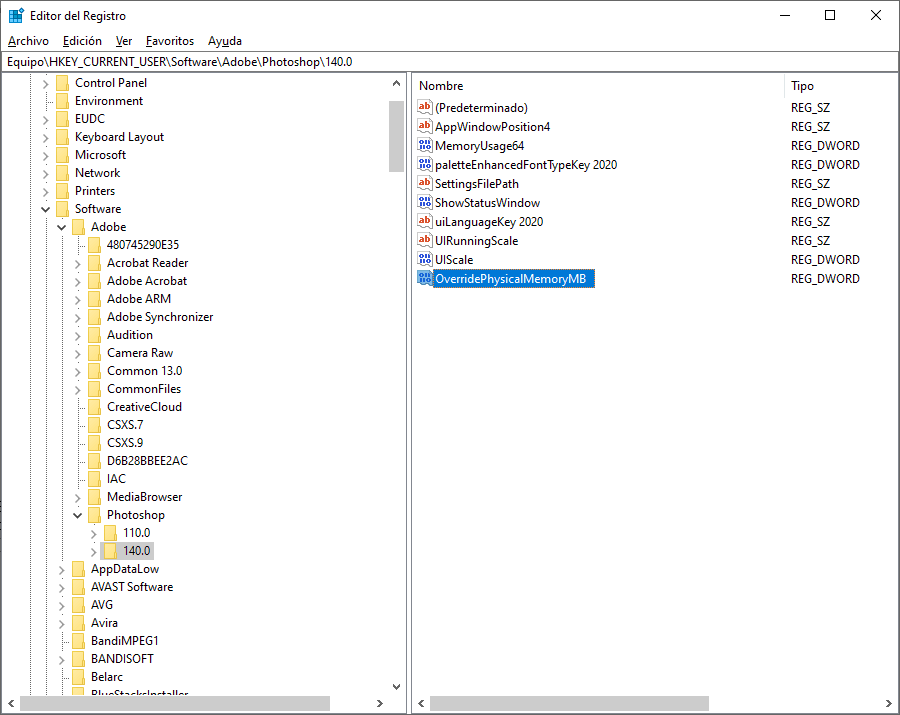Expand the Acrobat Reader key
900x715 pixels.
pos(77,263)
